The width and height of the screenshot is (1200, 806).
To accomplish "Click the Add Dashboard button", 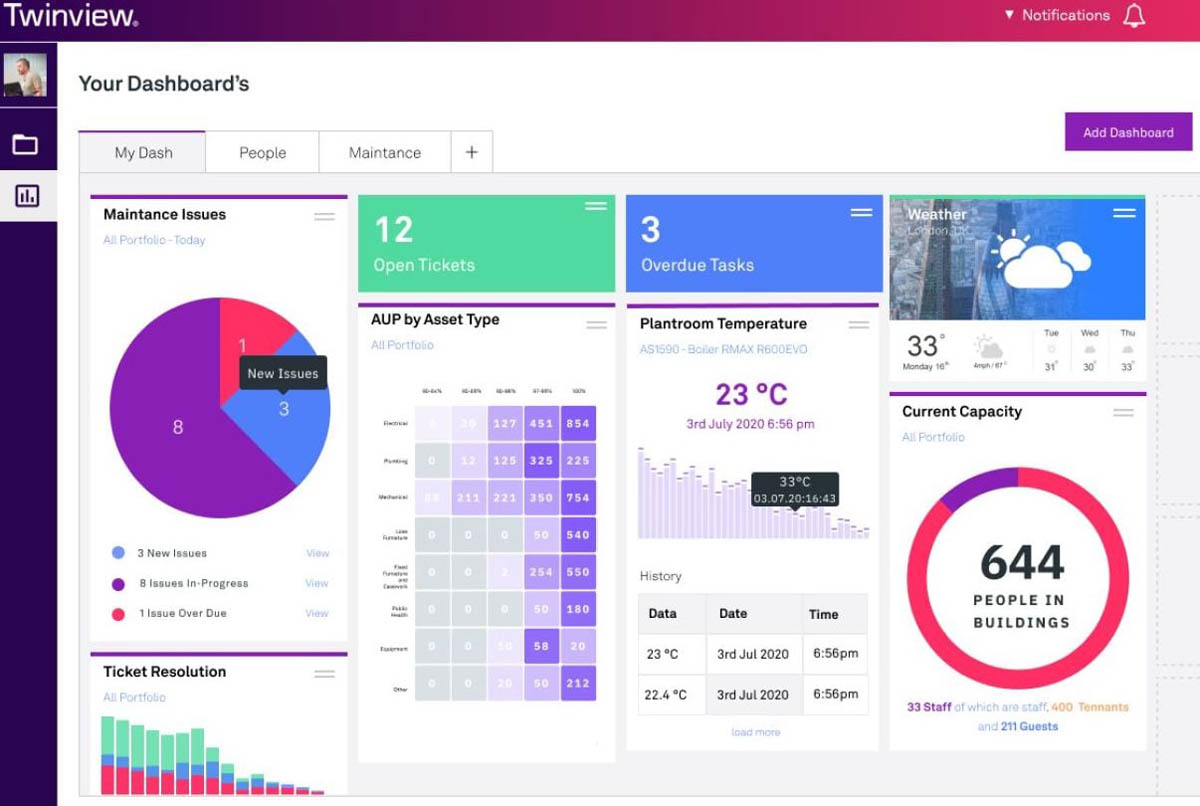I will 1129,132.
